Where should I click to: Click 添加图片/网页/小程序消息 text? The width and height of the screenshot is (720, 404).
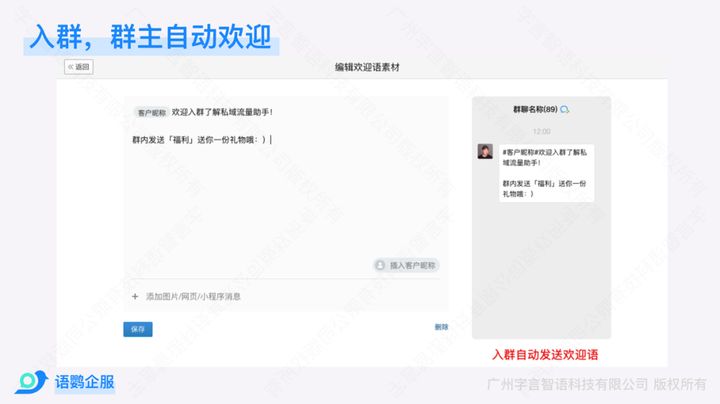193,297
